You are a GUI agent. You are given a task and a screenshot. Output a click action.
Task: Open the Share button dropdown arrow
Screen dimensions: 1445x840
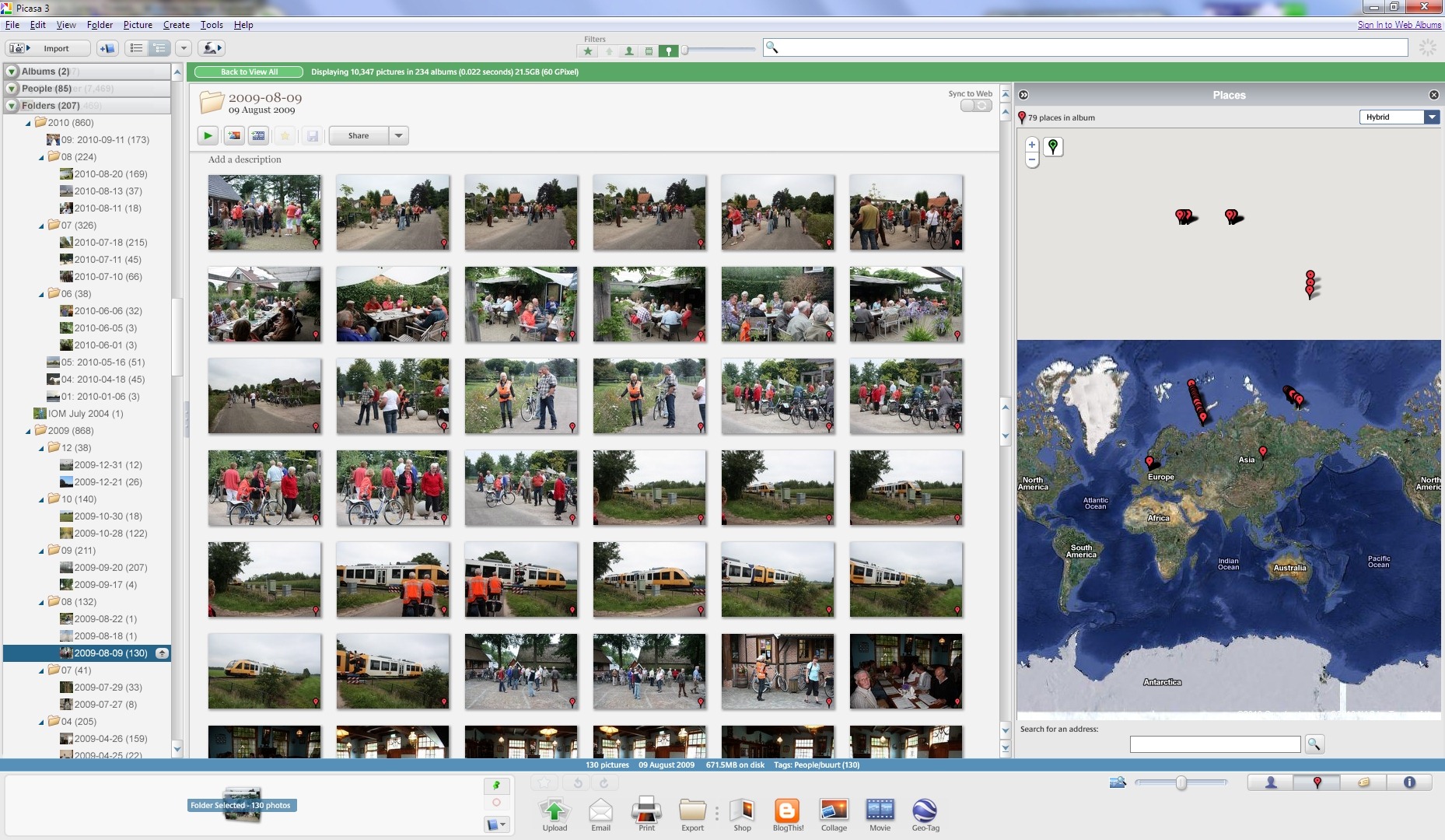[398, 135]
